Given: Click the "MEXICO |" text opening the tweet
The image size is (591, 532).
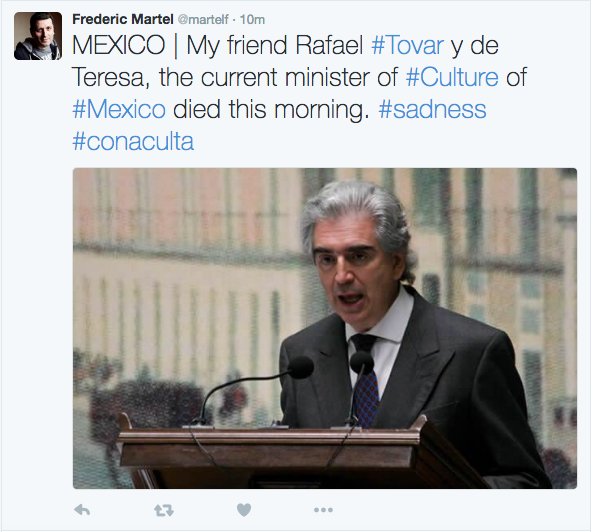Looking at the screenshot, I should click(x=126, y=46).
